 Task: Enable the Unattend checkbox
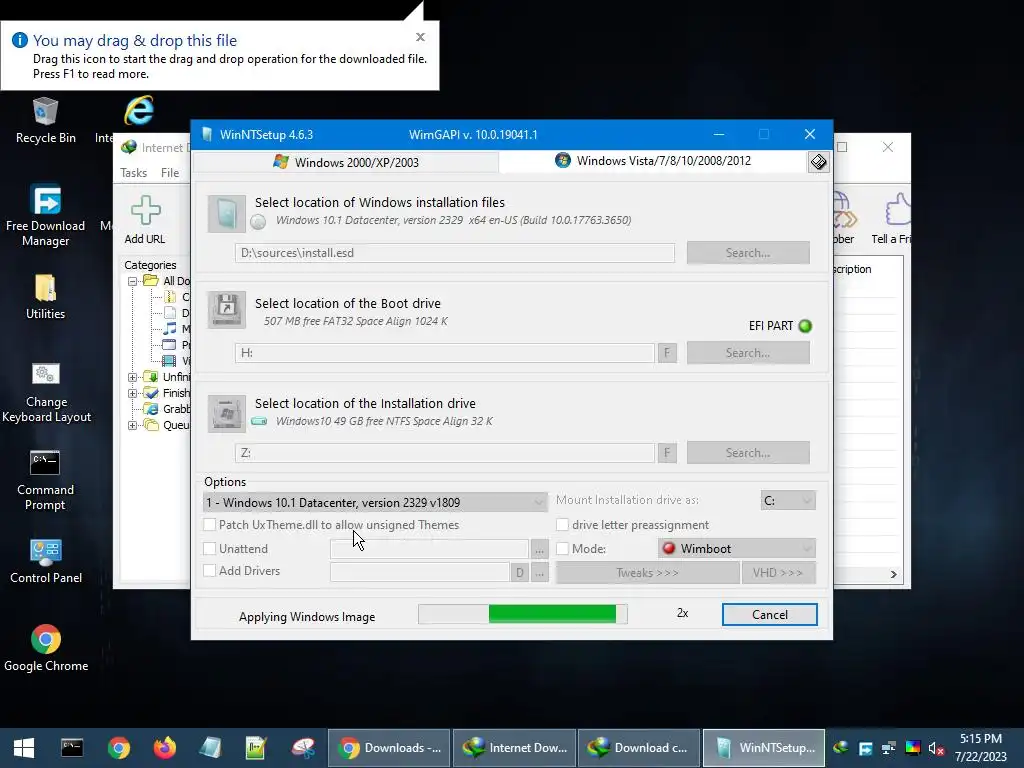[210, 549]
